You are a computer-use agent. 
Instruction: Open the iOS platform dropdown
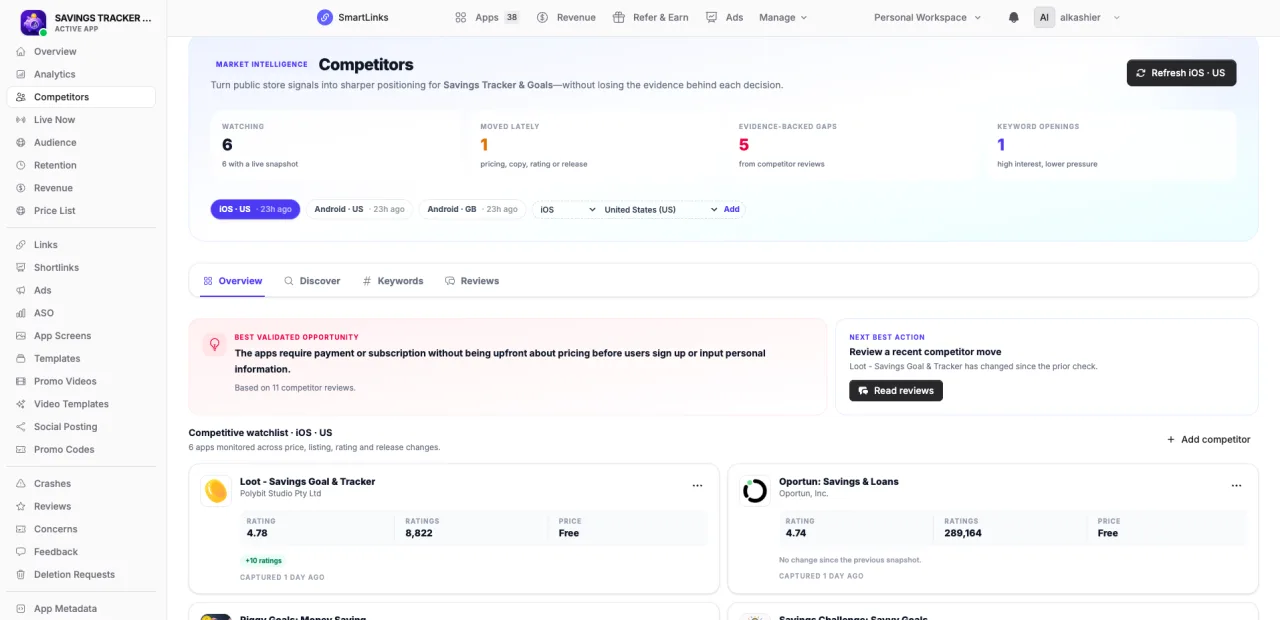coord(567,209)
